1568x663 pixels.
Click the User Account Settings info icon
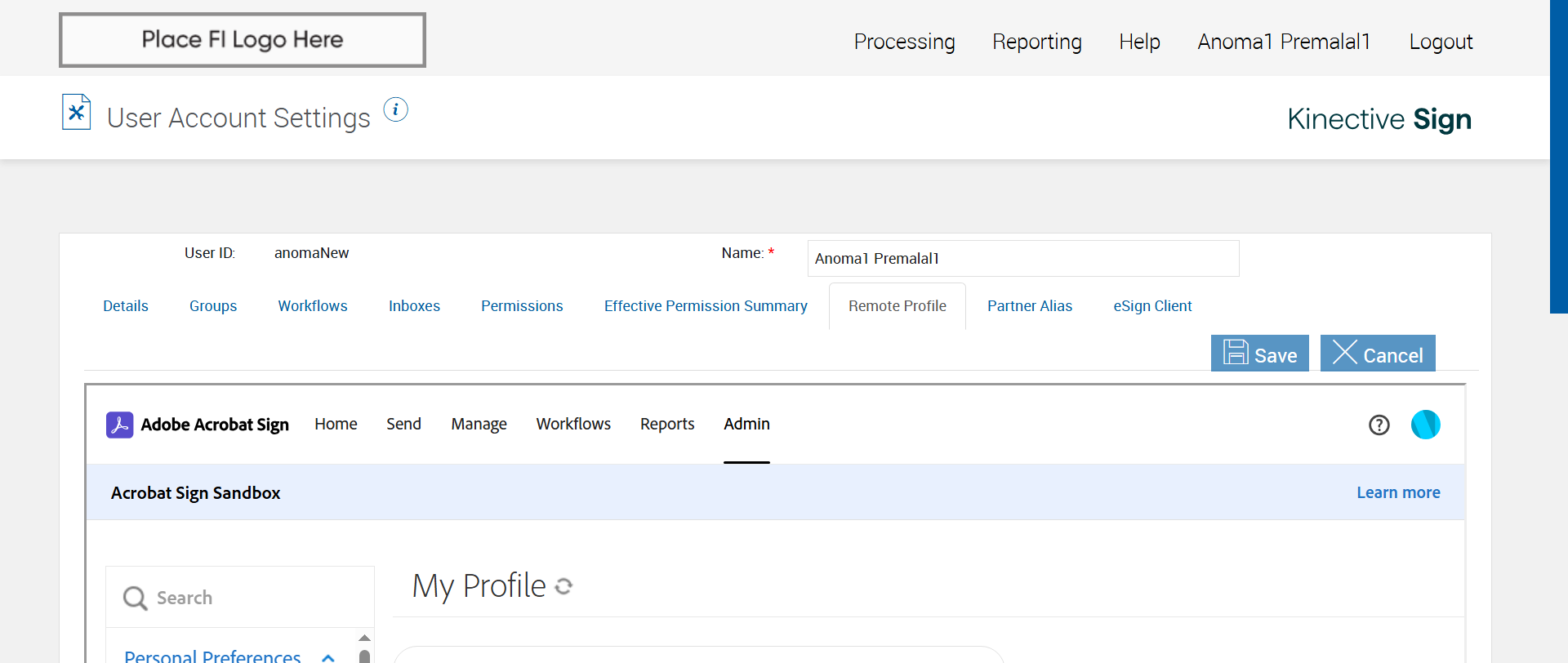[x=396, y=109]
